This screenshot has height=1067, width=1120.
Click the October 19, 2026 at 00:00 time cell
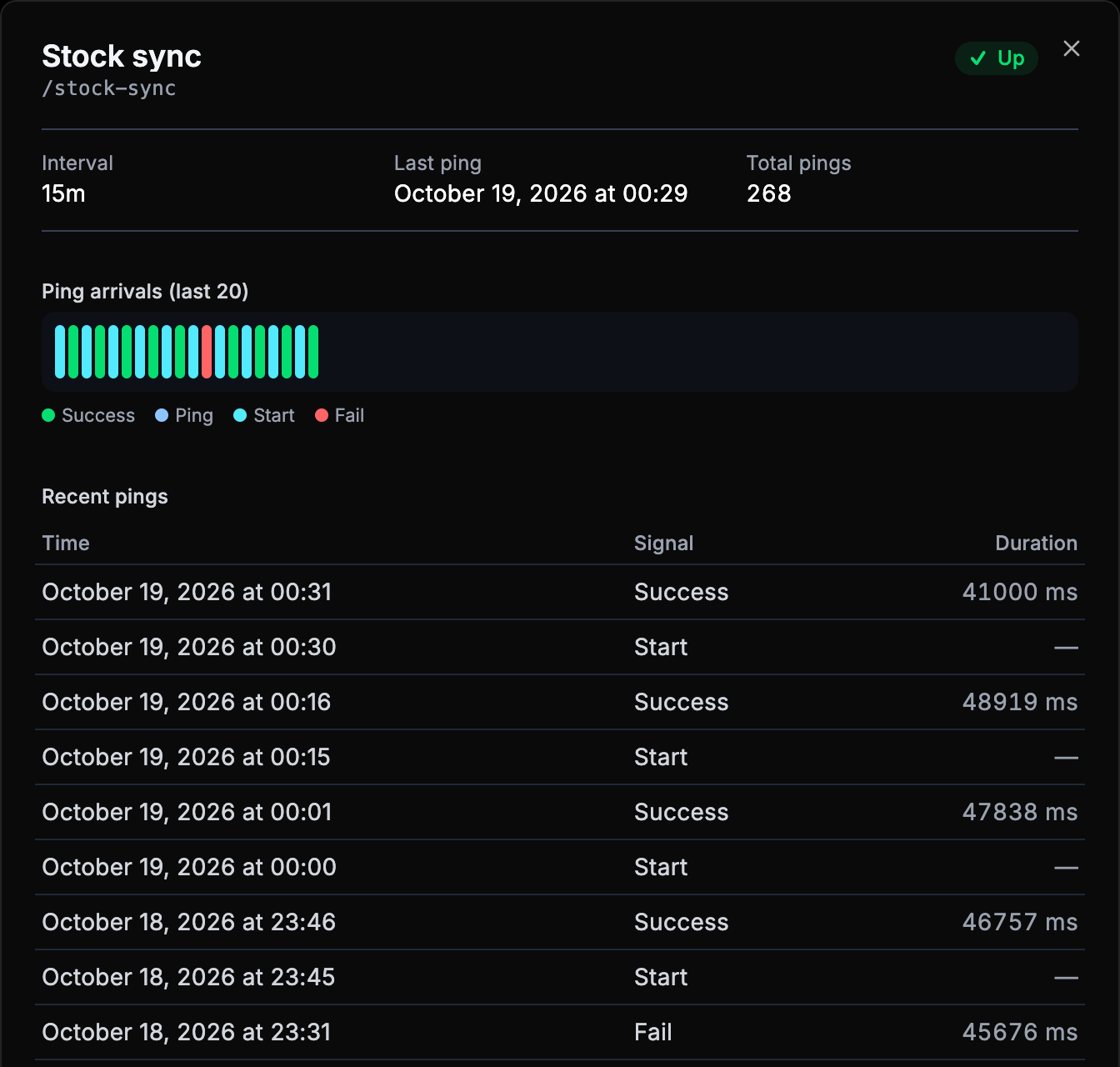pos(189,867)
